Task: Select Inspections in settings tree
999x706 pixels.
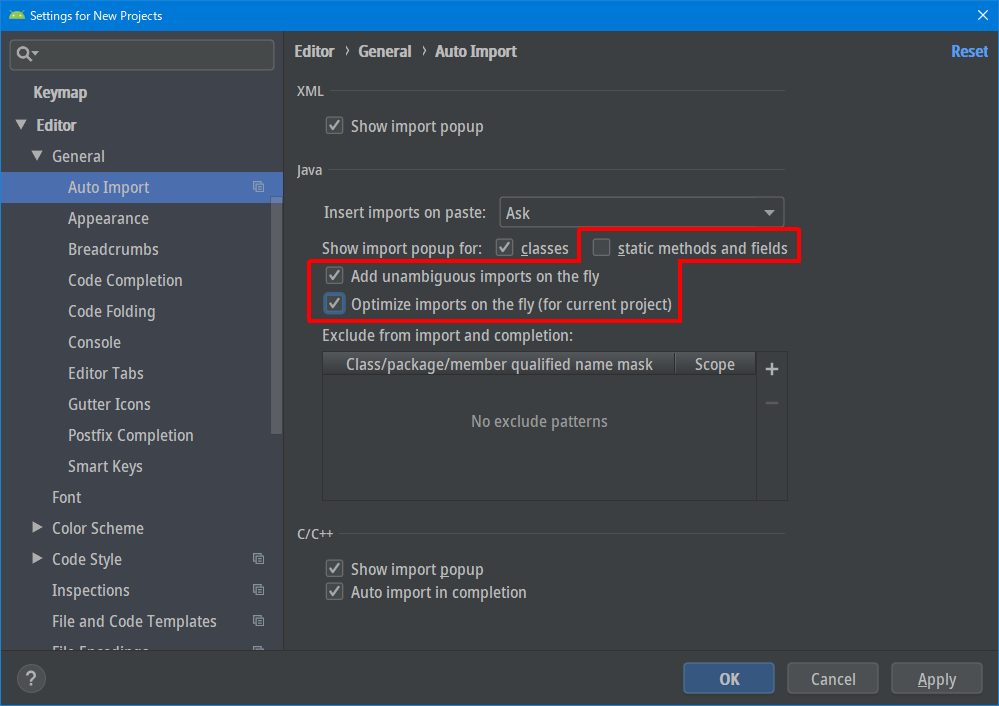Action: (x=90, y=591)
